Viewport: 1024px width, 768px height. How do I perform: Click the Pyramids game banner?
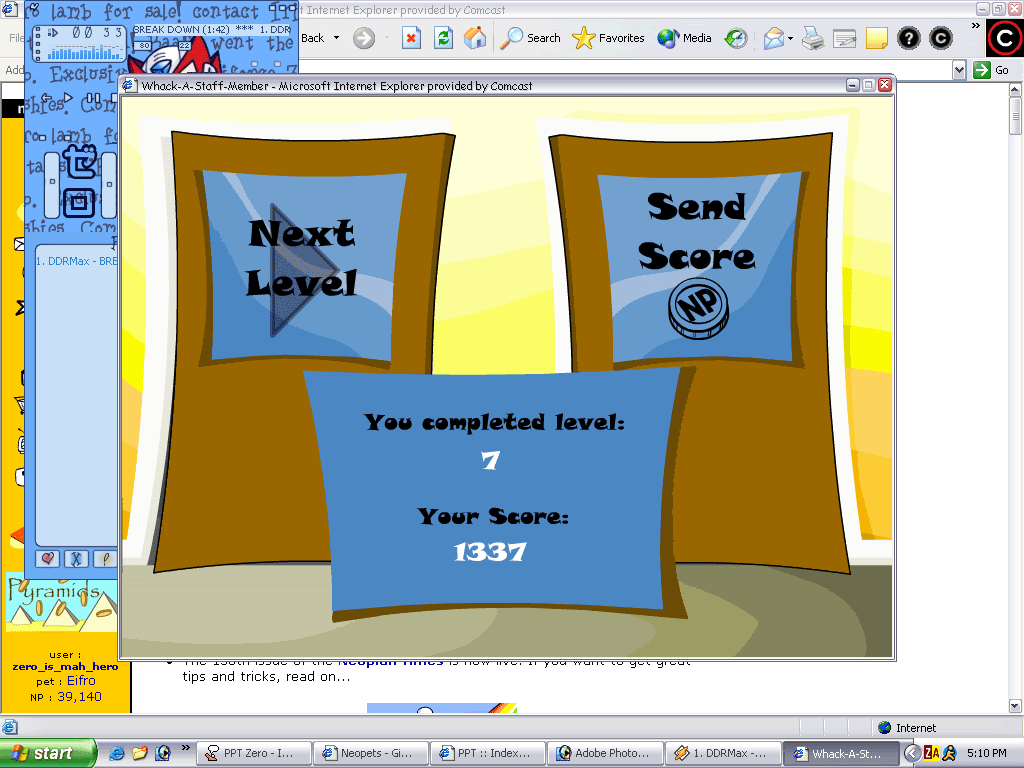(61, 602)
